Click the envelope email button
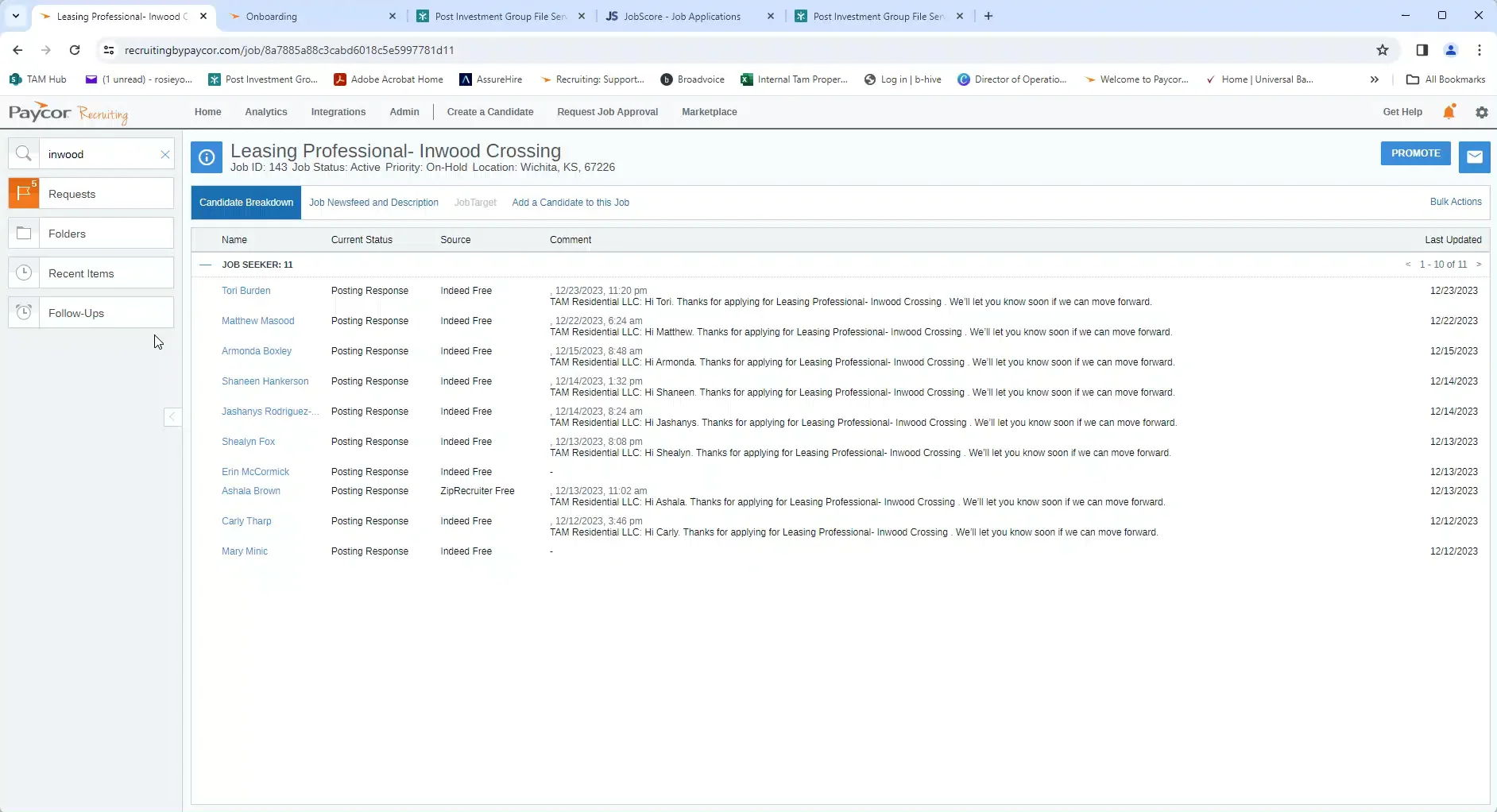Screen dimensions: 1497x812 pos(1474,157)
